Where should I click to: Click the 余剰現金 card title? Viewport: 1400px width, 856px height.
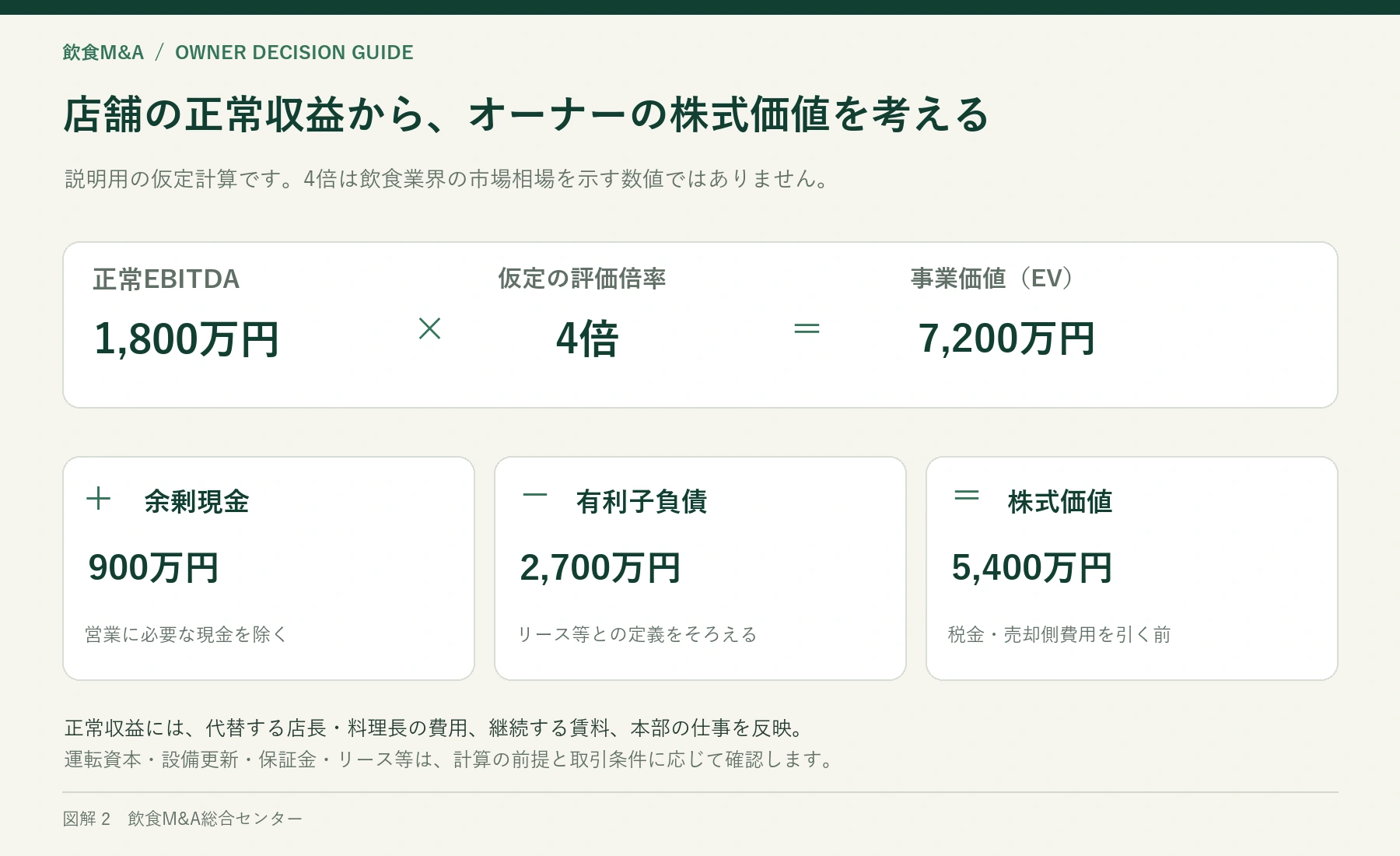pos(197,501)
